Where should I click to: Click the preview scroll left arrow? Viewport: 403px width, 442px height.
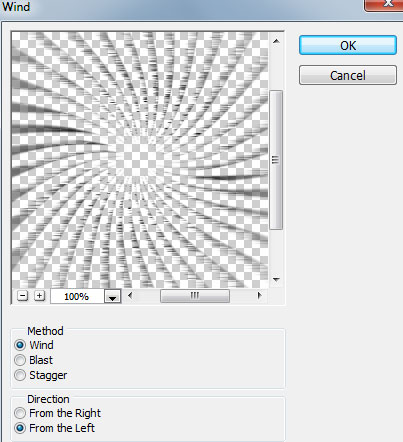tap(130, 295)
